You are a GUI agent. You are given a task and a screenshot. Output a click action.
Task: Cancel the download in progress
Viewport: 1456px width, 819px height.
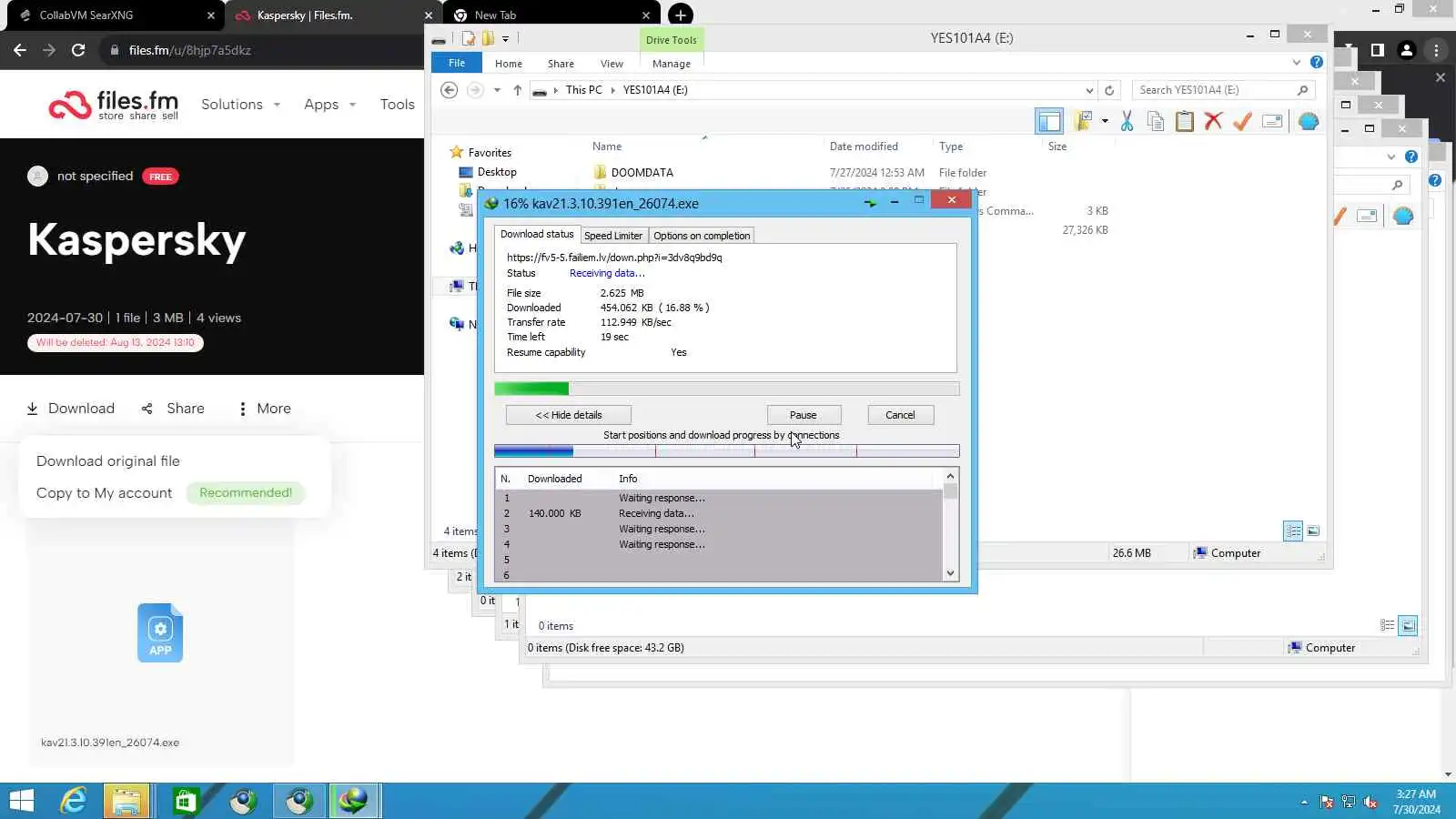tap(900, 415)
